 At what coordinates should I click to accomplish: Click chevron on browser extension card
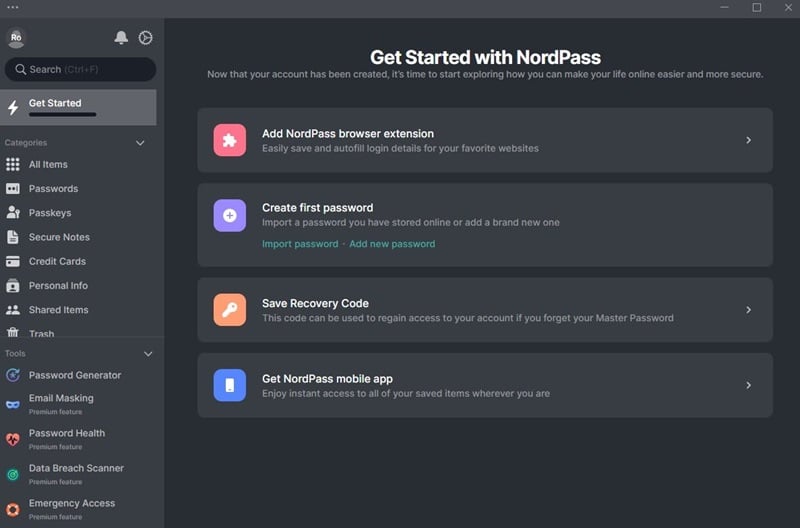tap(748, 140)
